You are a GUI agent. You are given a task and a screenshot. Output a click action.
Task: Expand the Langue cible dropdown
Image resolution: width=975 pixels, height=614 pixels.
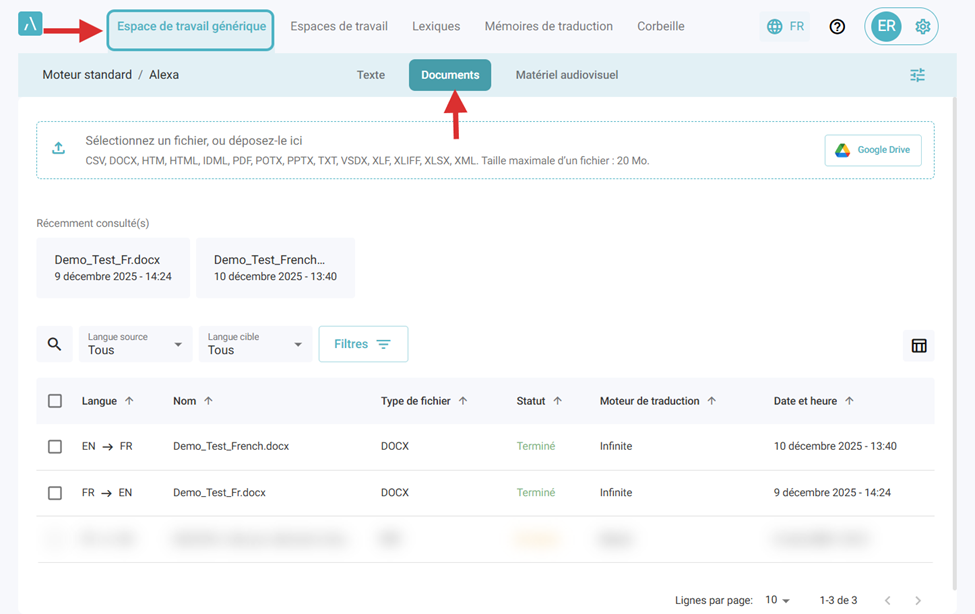pyautogui.click(x=255, y=344)
